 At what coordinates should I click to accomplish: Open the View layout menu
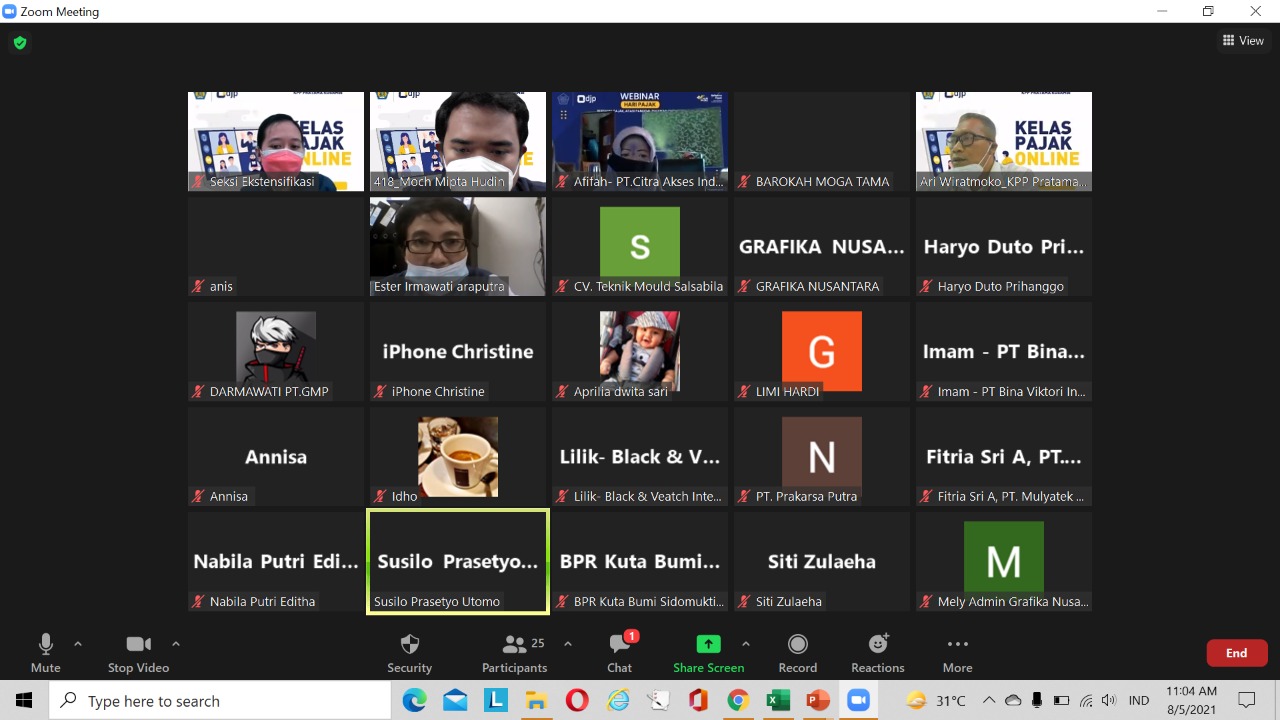[1243, 41]
